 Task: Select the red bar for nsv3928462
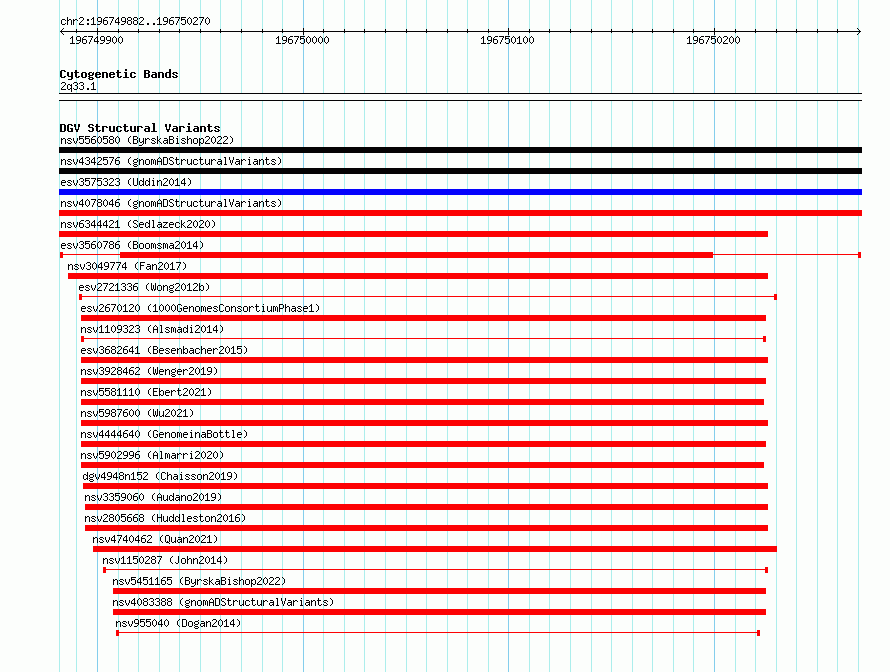point(423,381)
